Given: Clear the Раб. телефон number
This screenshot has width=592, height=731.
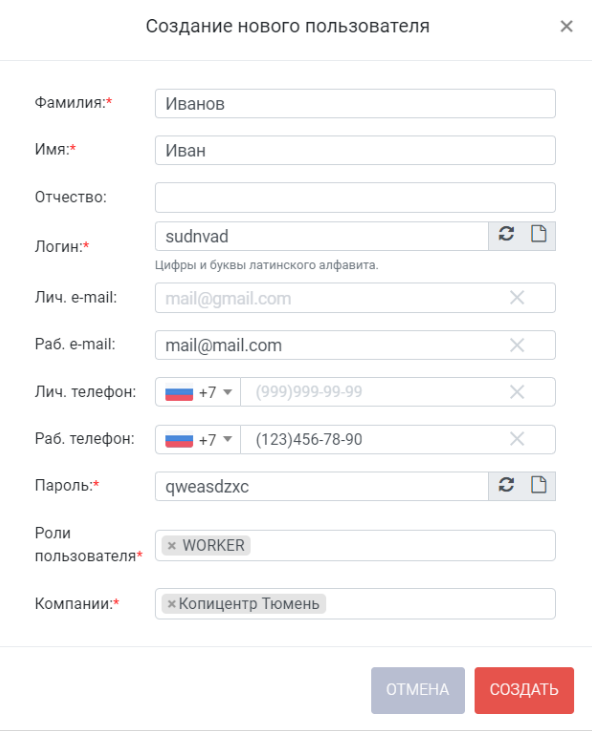Looking at the screenshot, I should coord(517,439).
